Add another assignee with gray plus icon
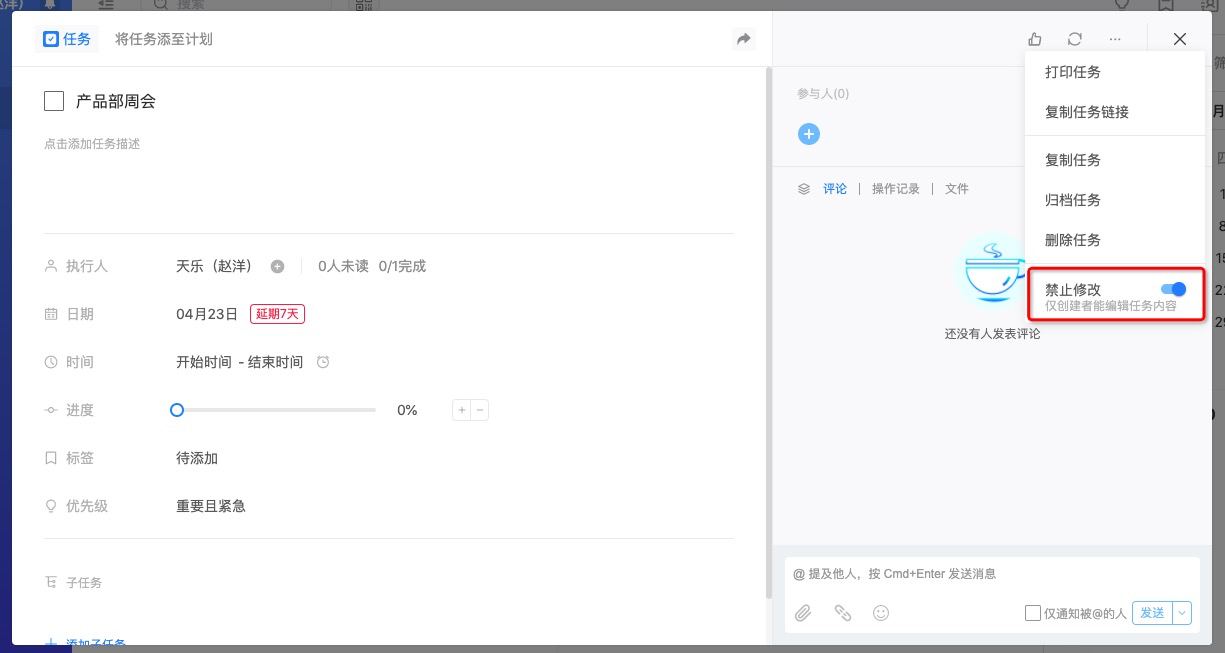The height and width of the screenshot is (653, 1225). tap(278, 266)
